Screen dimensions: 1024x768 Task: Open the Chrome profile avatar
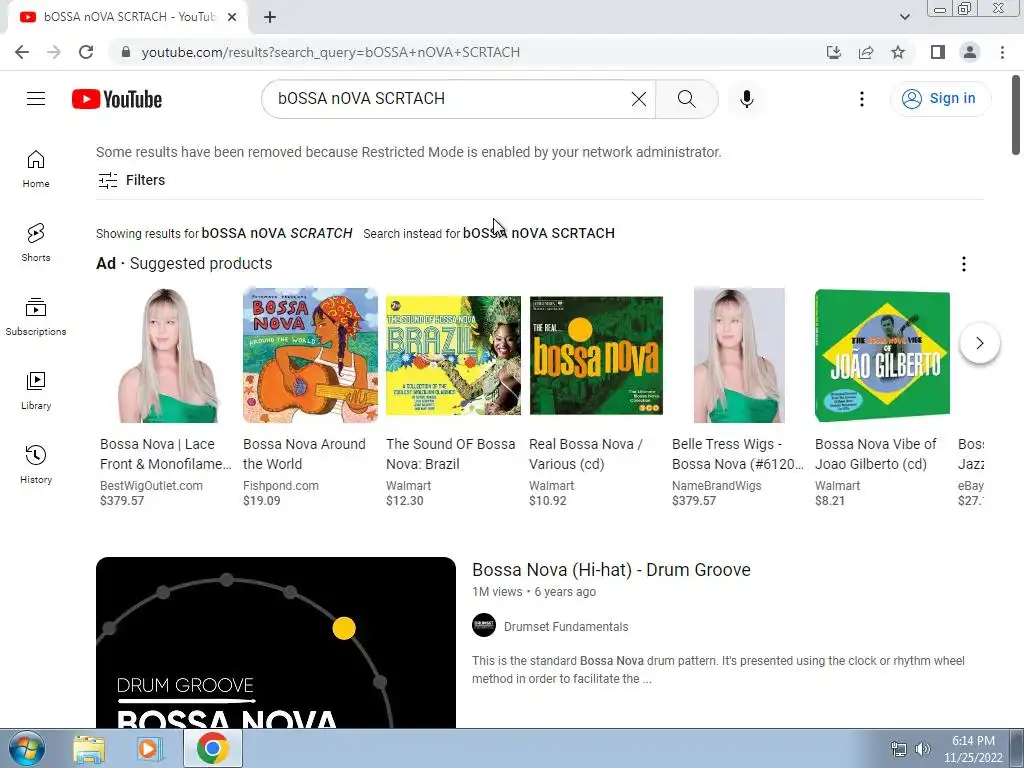[x=970, y=52]
